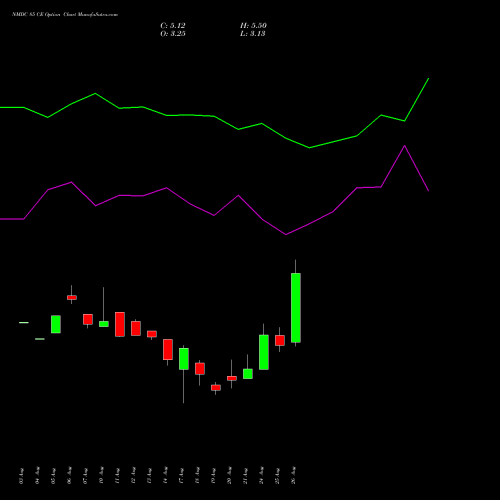Click the 04 Aug date axis label
Screen dimensions: 500x500
37,476
